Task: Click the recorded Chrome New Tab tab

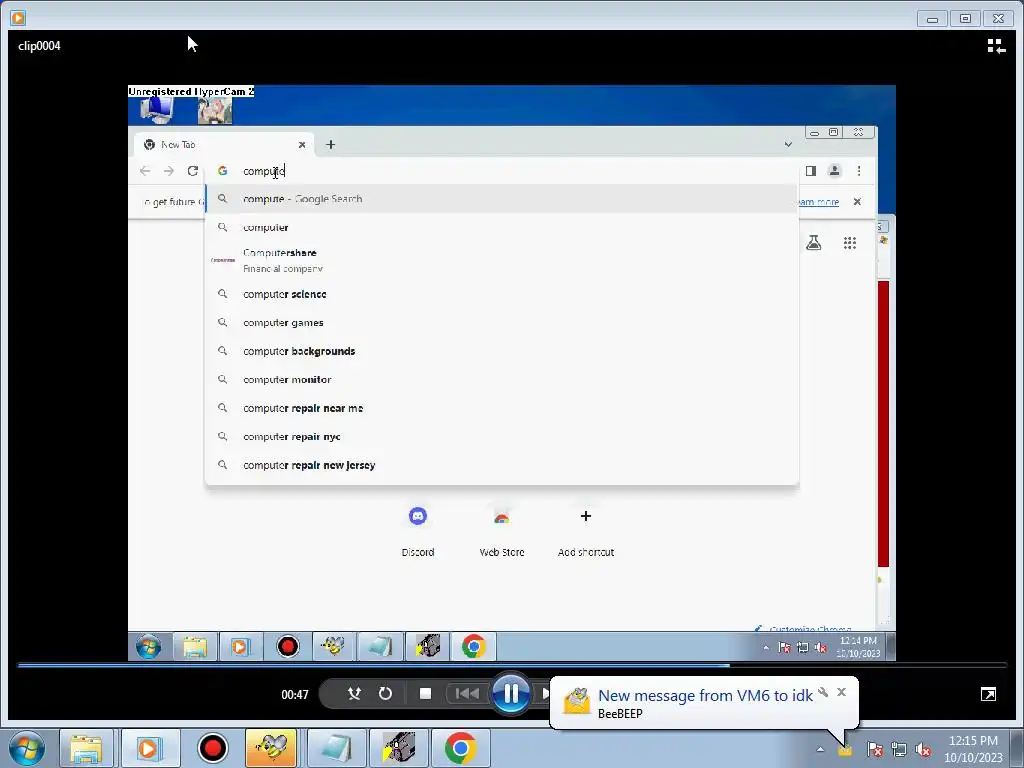Action: point(224,144)
